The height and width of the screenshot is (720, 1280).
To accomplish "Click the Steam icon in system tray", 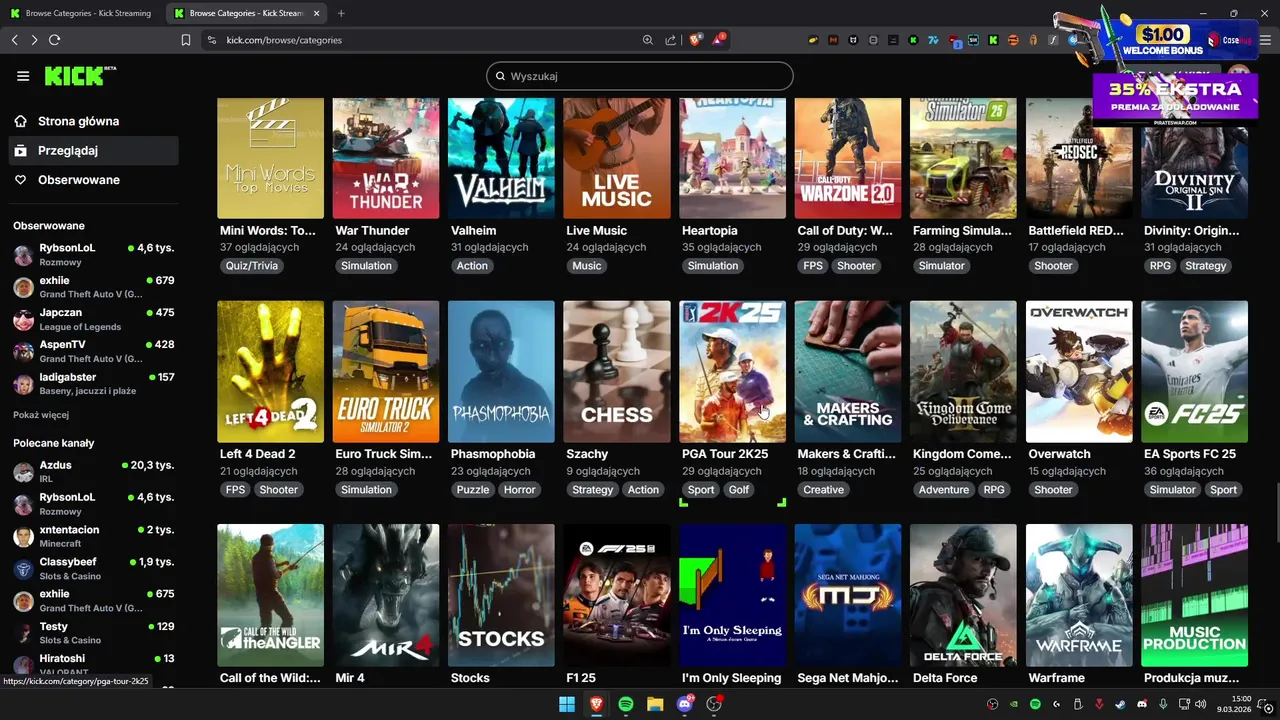I will coord(1120,704).
